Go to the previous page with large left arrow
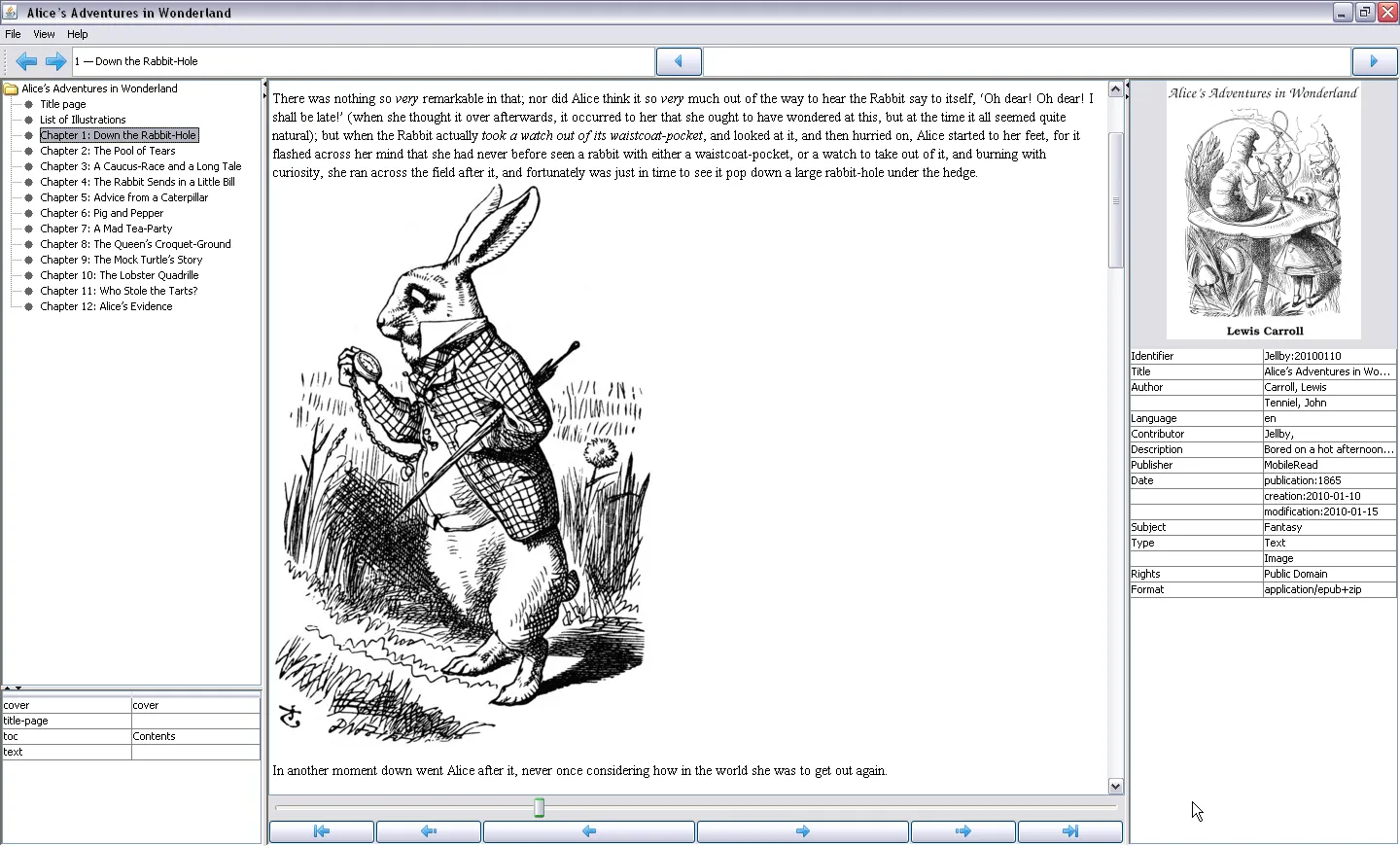This screenshot has height=846, width=1400. [589, 831]
